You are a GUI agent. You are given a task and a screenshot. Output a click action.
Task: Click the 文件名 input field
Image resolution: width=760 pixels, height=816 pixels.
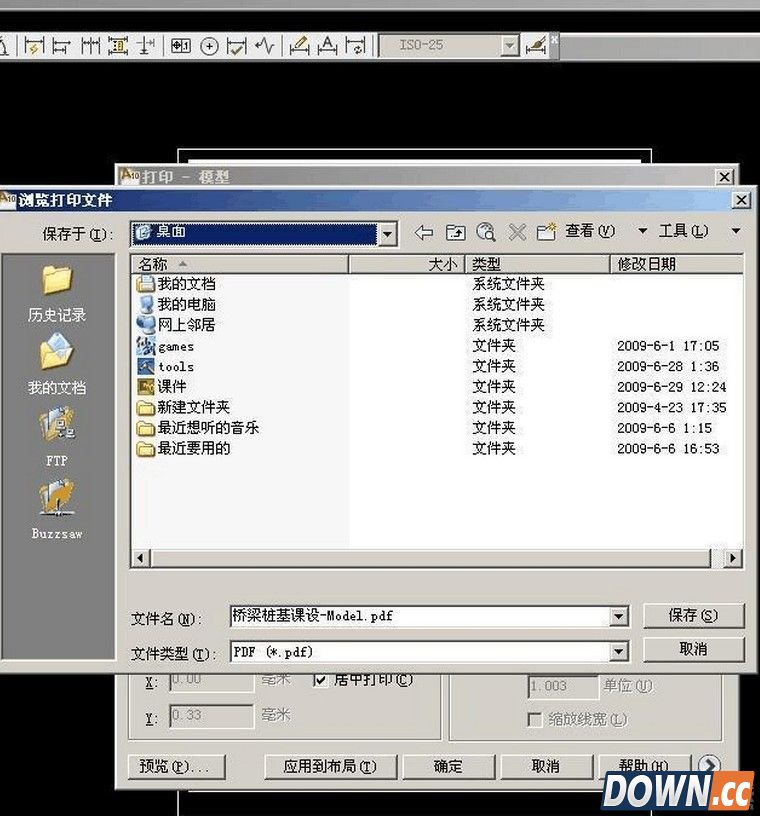click(x=420, y=616)
